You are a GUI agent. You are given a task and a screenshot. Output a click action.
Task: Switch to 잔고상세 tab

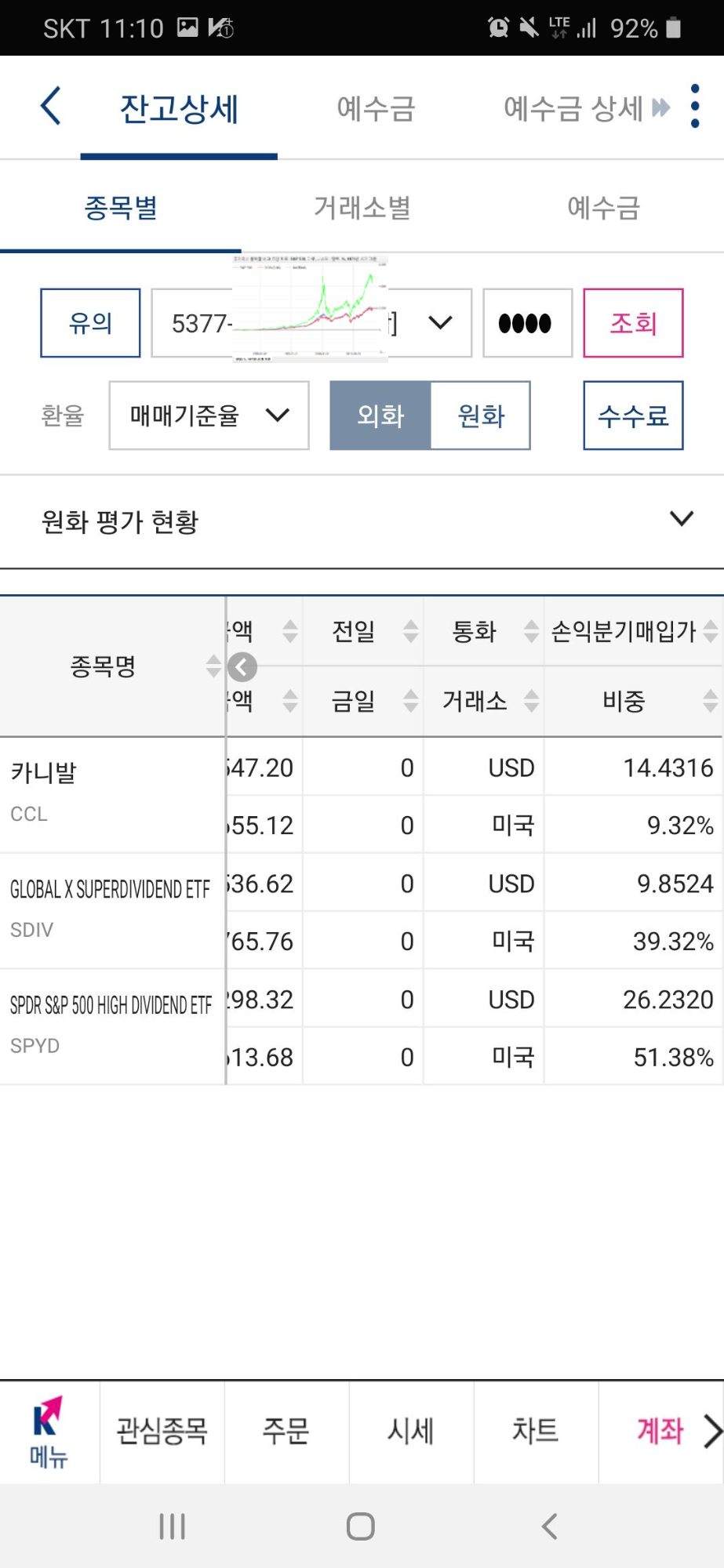pos(179,108)
